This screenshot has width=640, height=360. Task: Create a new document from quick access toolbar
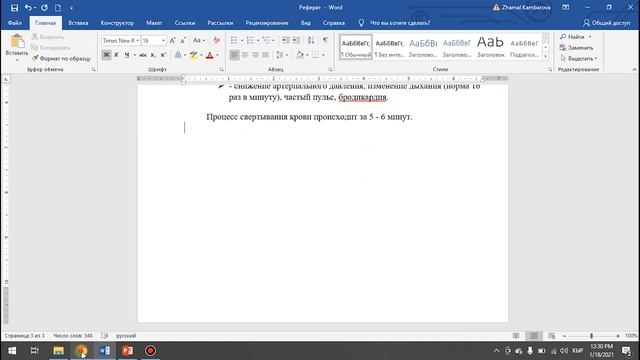coord(58,8)
